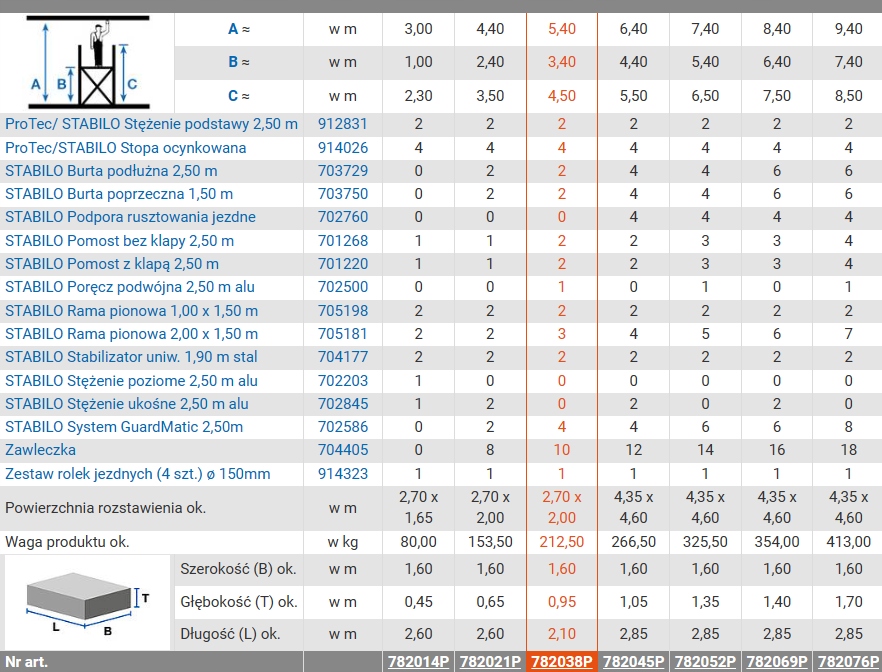
Task: Click part number 702500
Action: [x=343, y=287]
